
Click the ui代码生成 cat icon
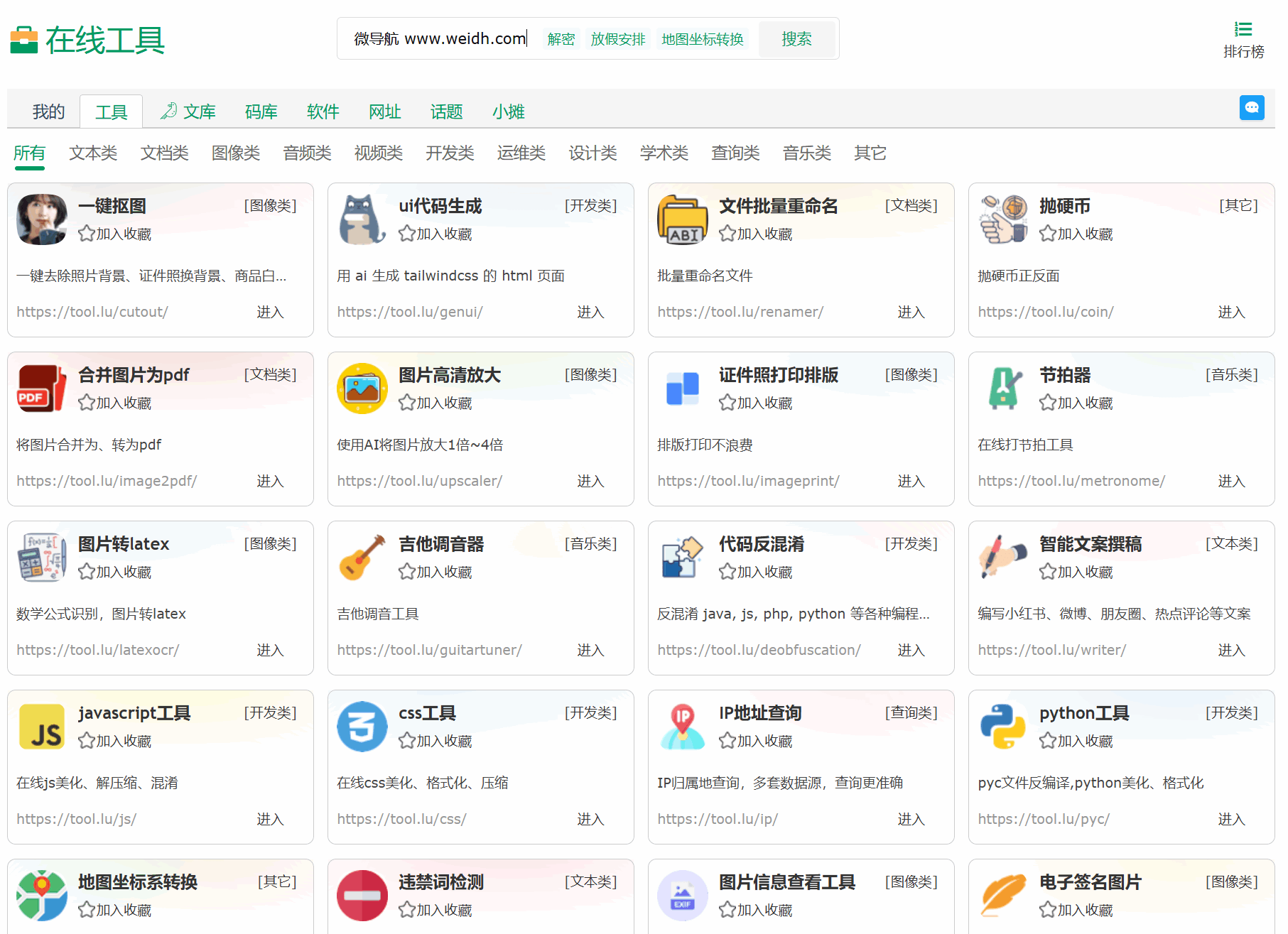pyautogui.click(x=362, y=219)
